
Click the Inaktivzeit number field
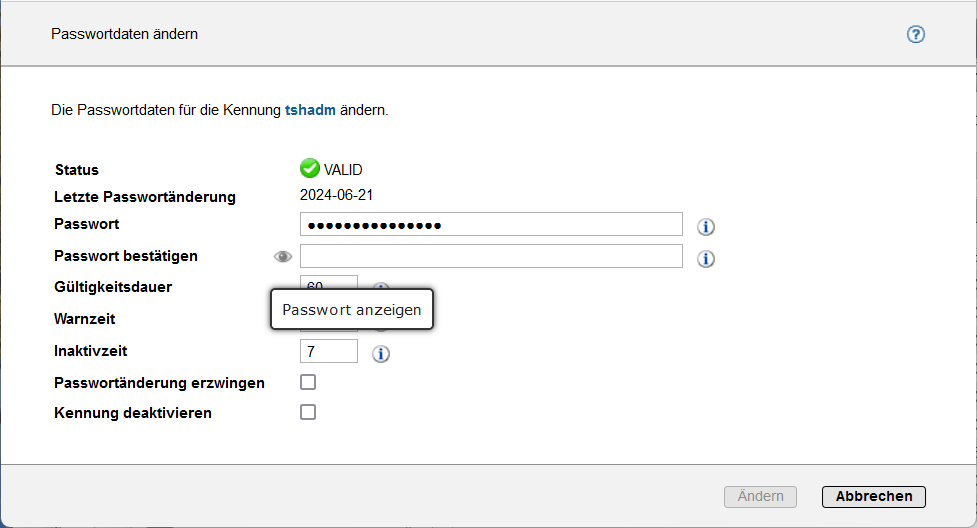pyautogui.click(x=328, y=351)
